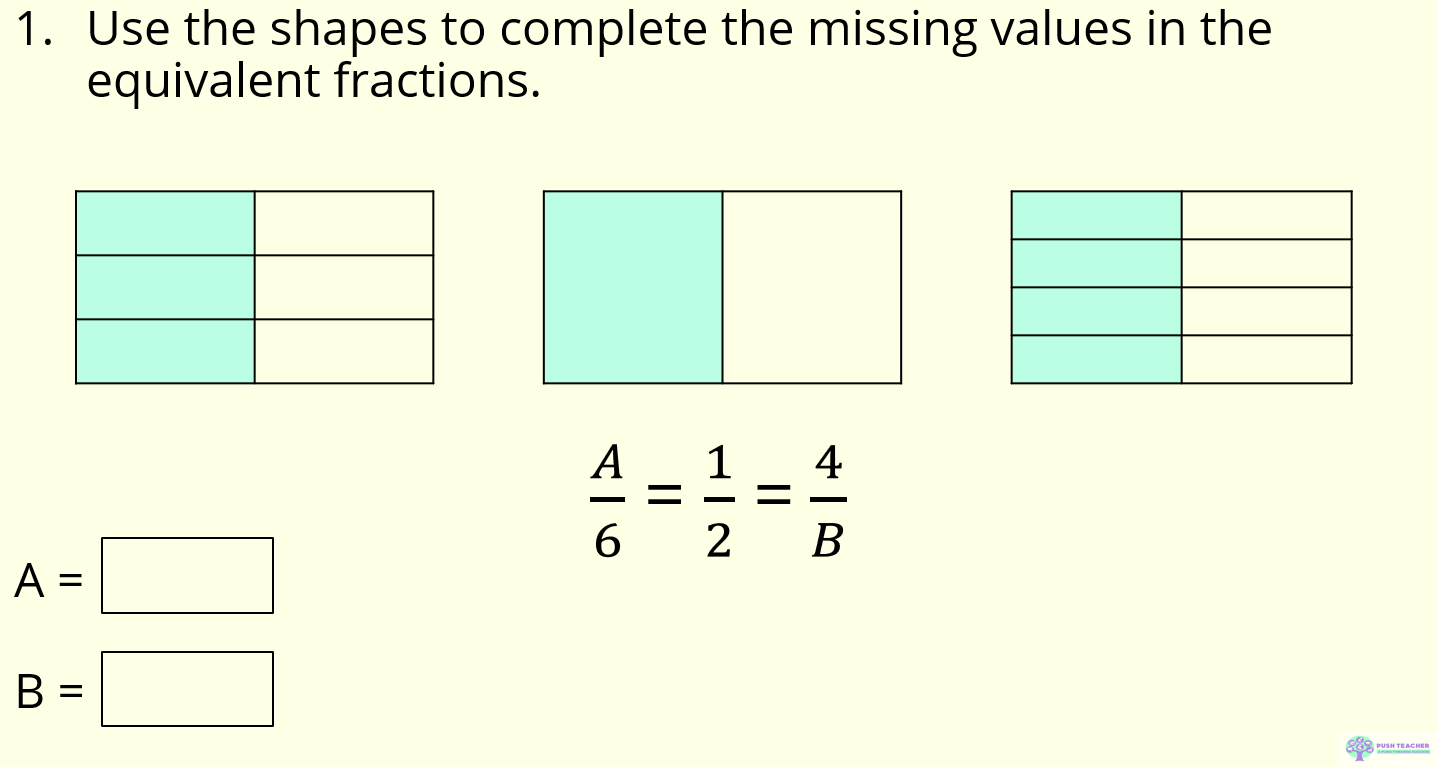Viewport: 1437px width, 767px height.
Task: Click the denominator B in the fraction equation
Action: [x=827, y=541]
